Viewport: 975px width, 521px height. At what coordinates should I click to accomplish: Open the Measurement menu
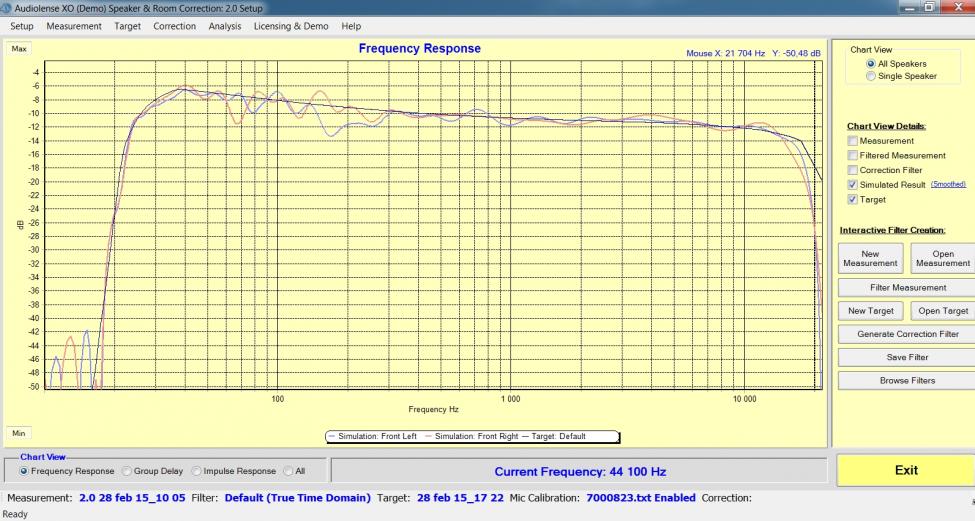pyautogui.click(x=73, y=26)
